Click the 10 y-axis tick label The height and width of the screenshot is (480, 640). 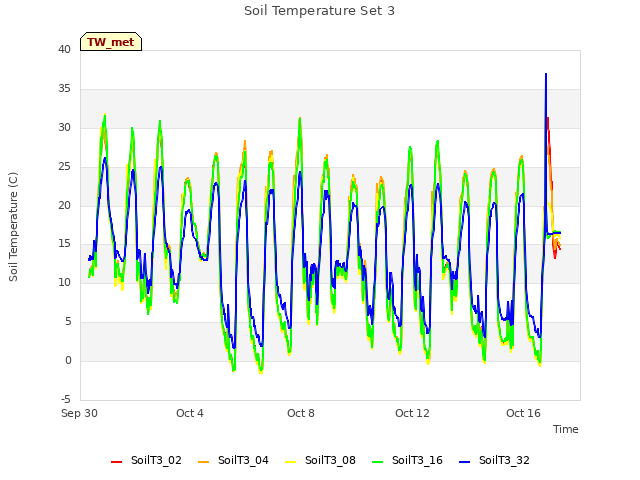[64, 282]
